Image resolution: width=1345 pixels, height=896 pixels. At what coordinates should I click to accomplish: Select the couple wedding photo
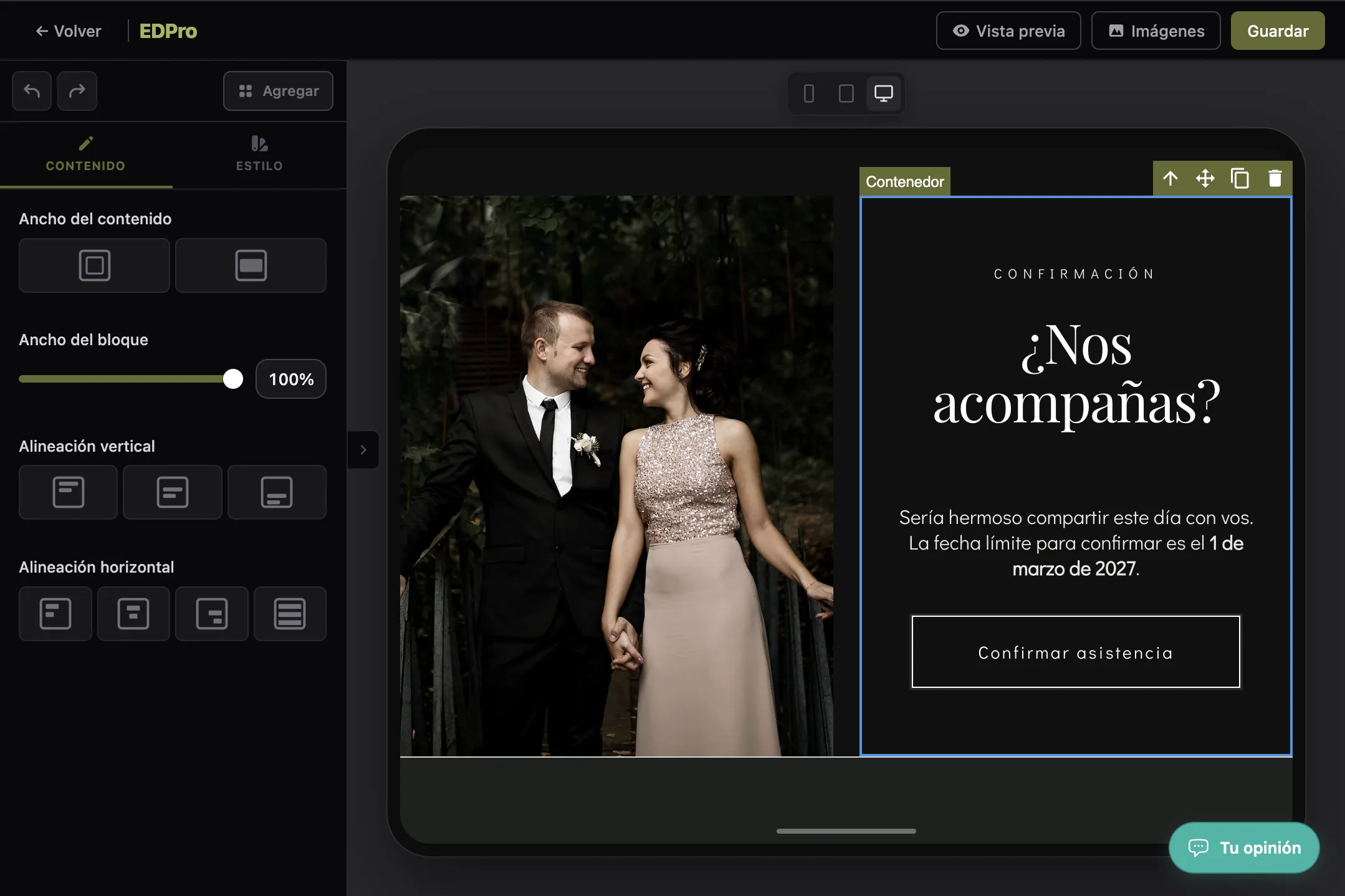[616, 476]
